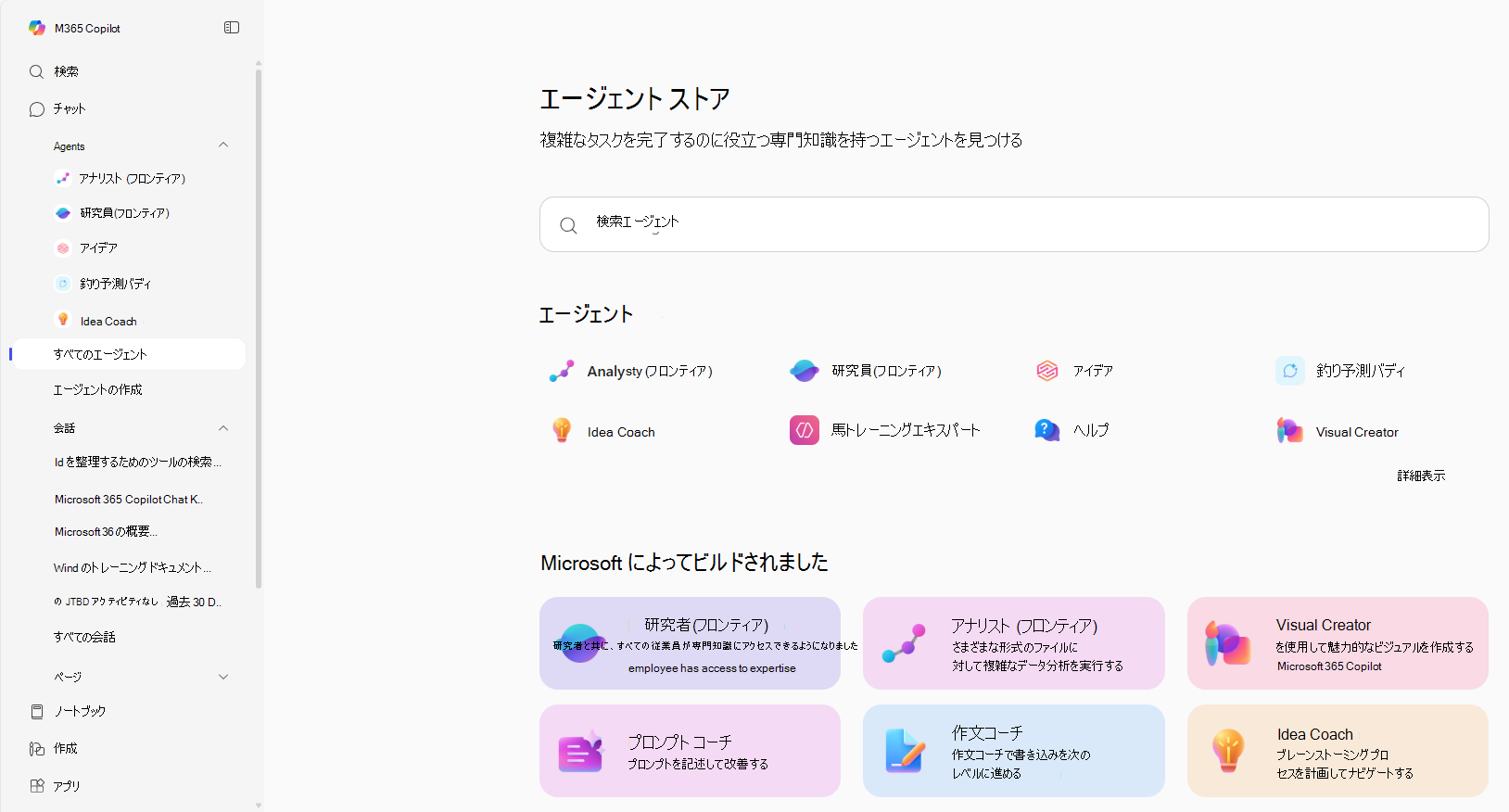Screen dimensions: 1509x812
Task: Click 詳細表示 to show more agents
Action: (x=1421, y=476)
